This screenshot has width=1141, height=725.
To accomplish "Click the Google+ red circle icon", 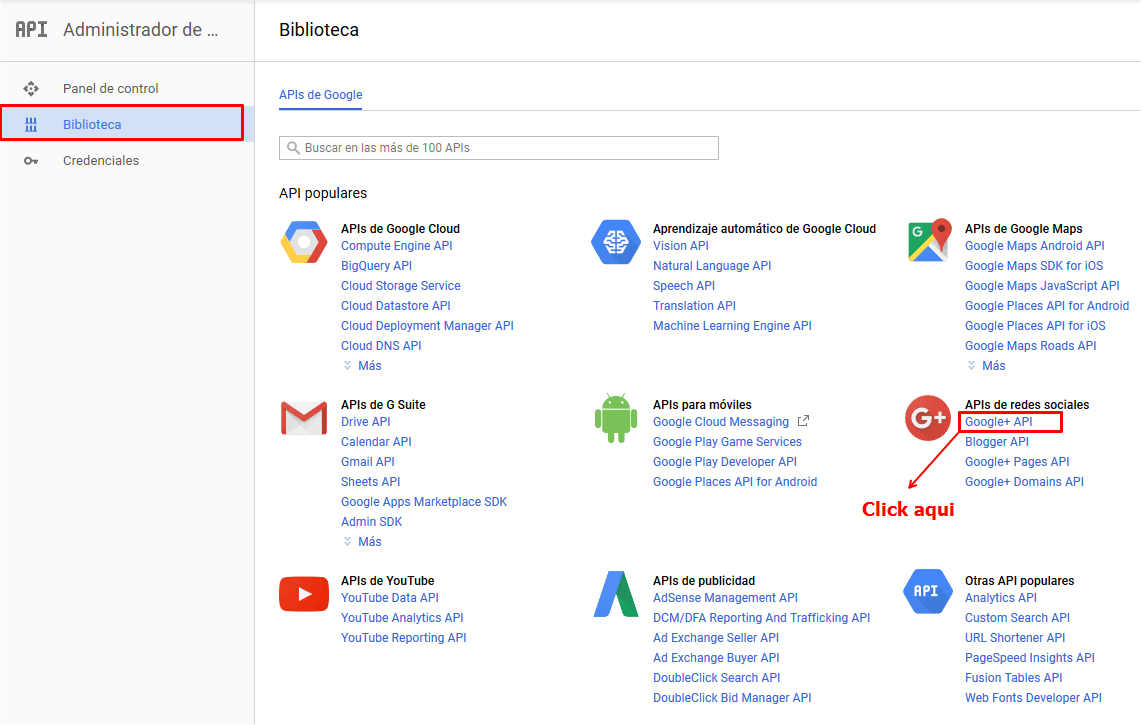I will point(928,418).
